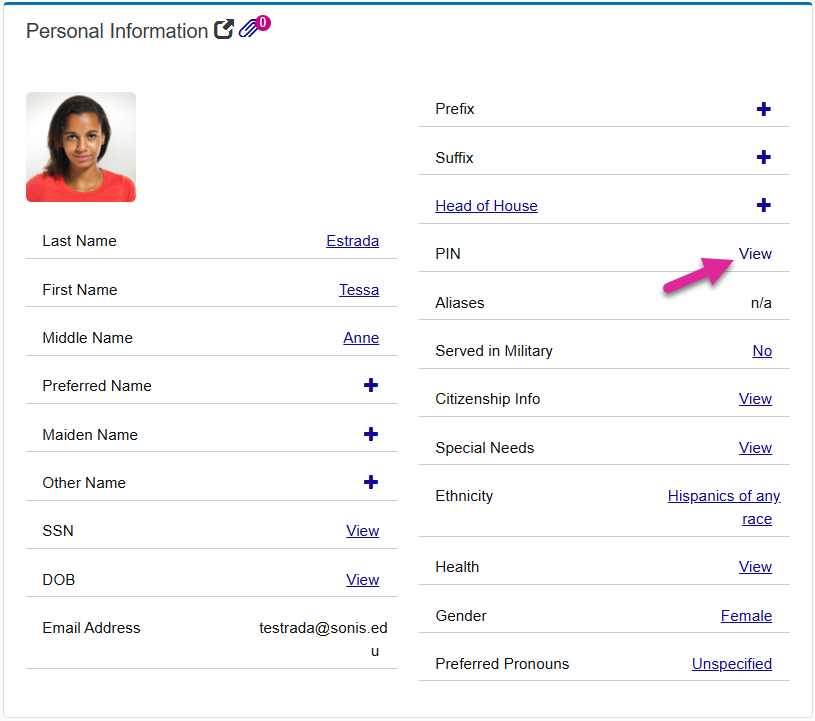
Task: Edit last name Estrada link
Action: pyautogui.click(x=352, y=241)
